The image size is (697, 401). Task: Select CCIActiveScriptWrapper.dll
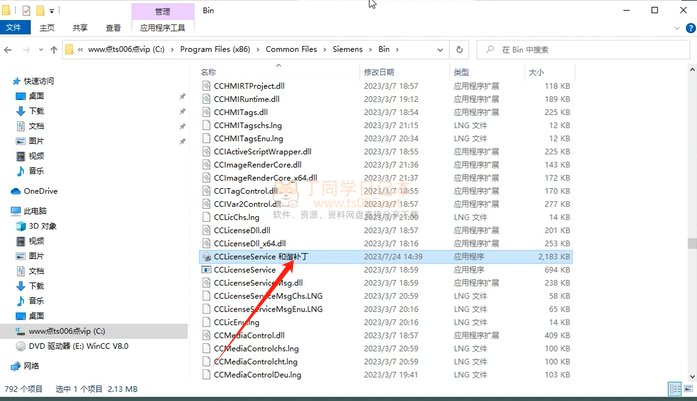pyautogui.click(x=262, y=152)
